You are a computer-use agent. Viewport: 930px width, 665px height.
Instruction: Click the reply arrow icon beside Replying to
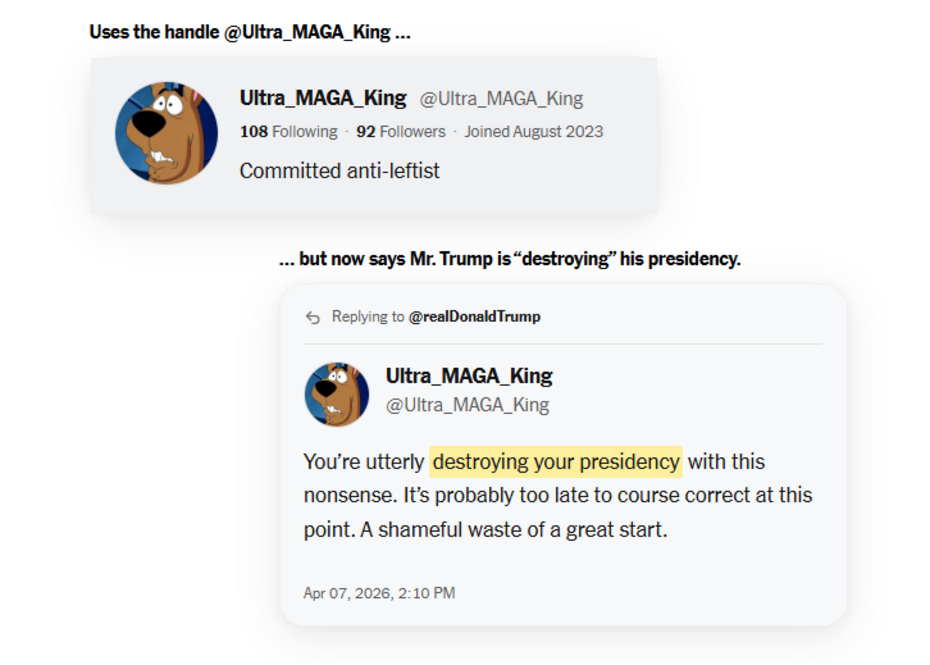click(313, 317)
